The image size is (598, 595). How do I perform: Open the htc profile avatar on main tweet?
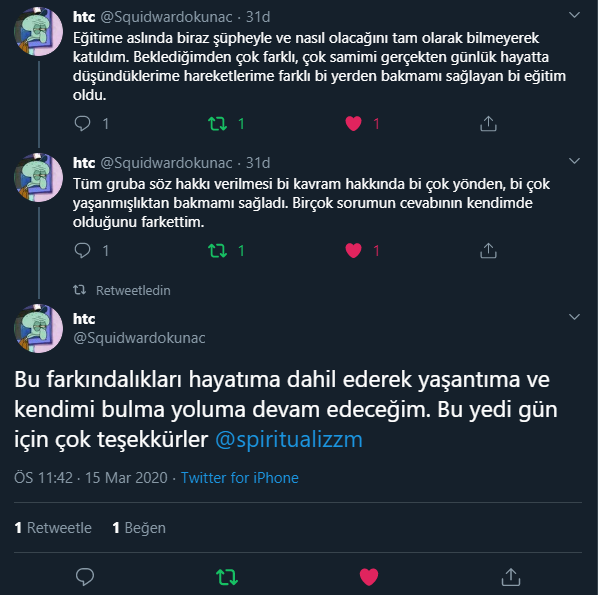pyautogui.click(x=38, y=328)
